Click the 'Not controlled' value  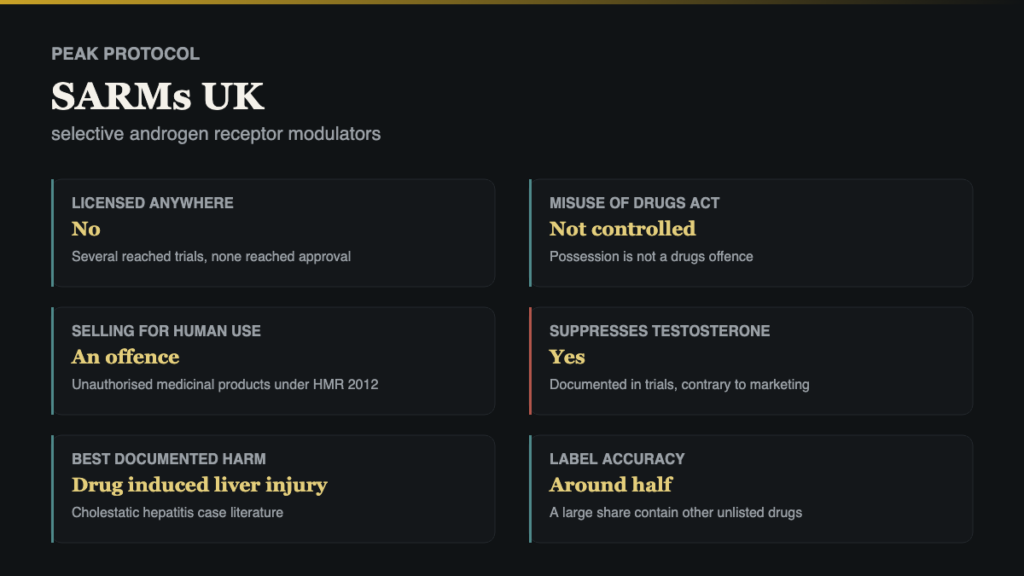pos(622,229)
